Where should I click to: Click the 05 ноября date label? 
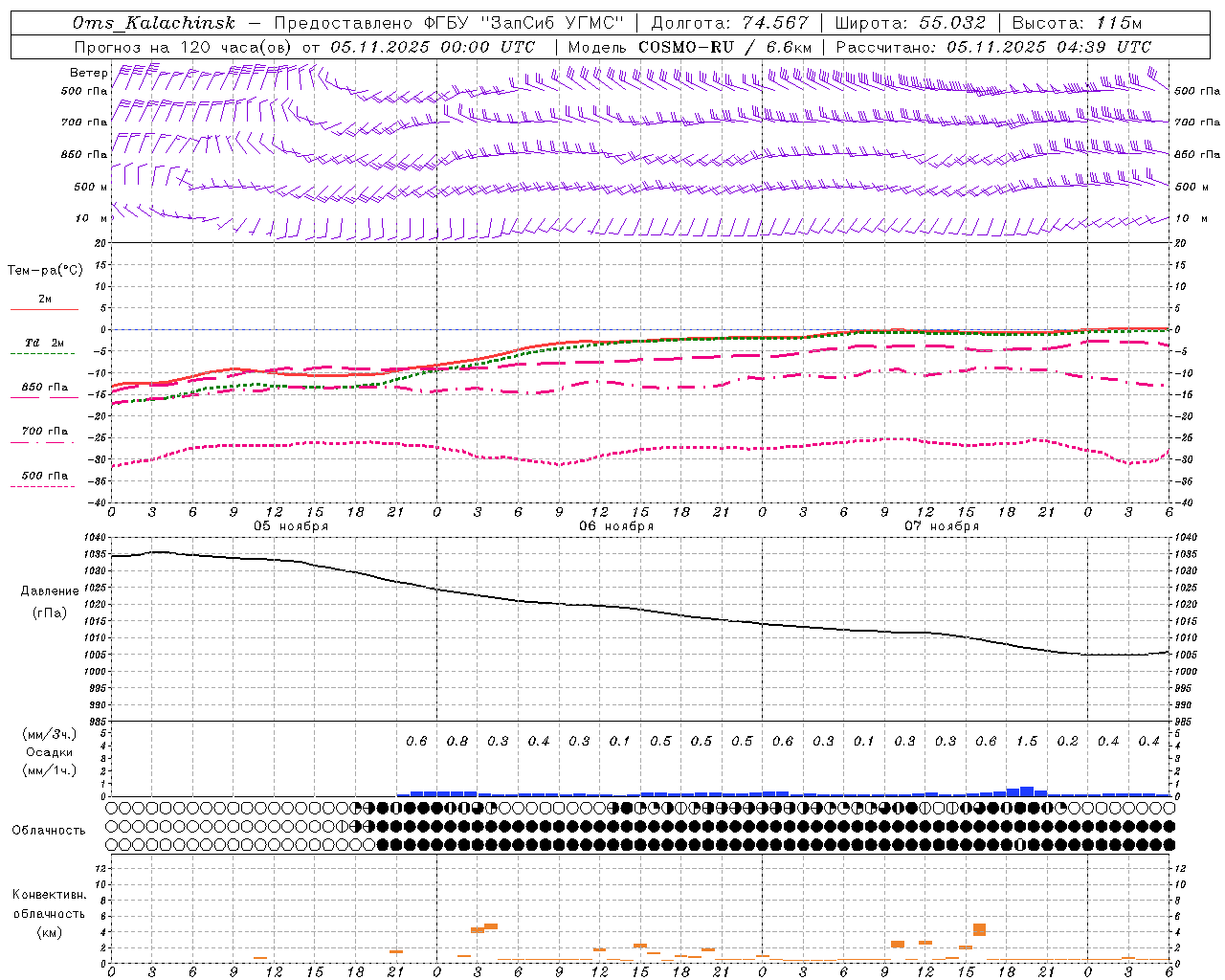[x=291, y=526]
